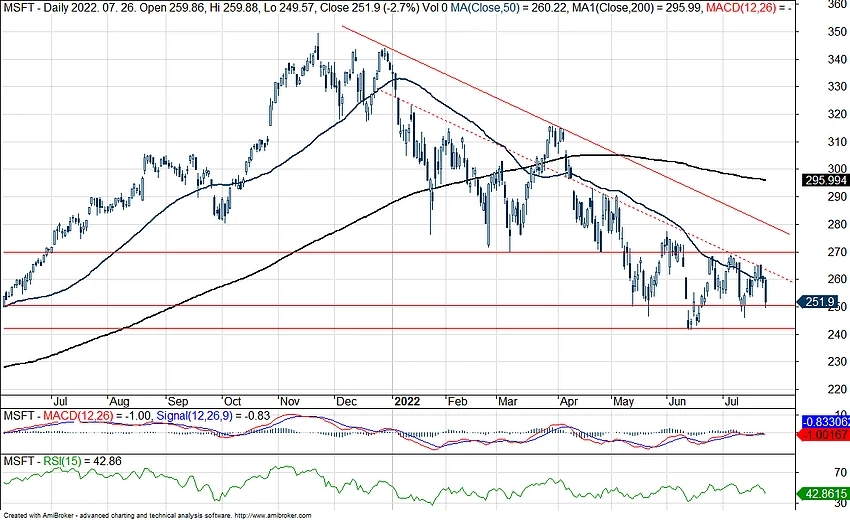Click the 230 price axis label
850x520 pixels.
click(x=837, y=361)
